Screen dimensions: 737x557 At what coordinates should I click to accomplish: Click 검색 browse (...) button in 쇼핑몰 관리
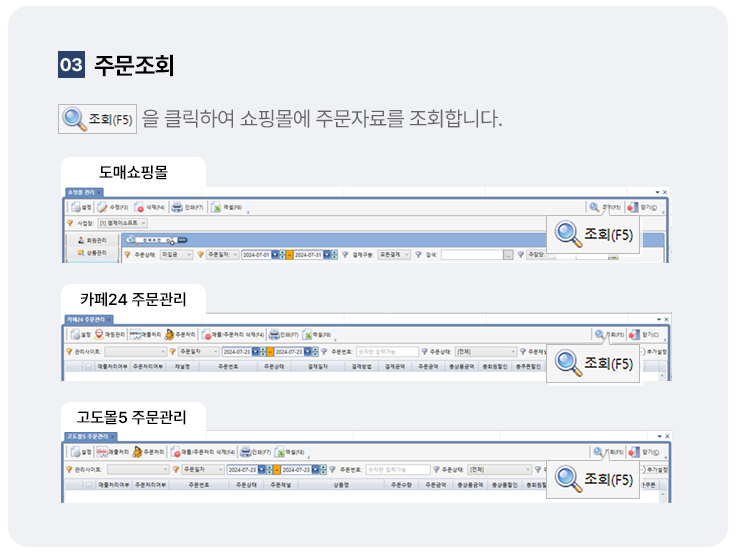508,255
